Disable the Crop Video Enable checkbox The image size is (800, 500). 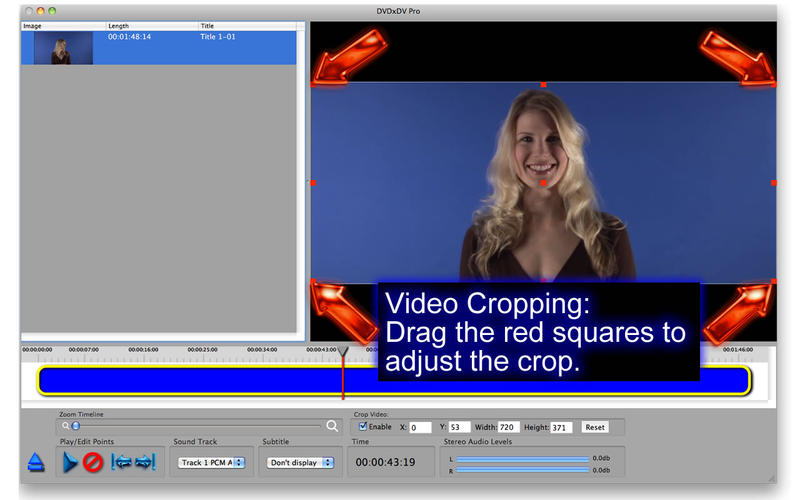363,427
